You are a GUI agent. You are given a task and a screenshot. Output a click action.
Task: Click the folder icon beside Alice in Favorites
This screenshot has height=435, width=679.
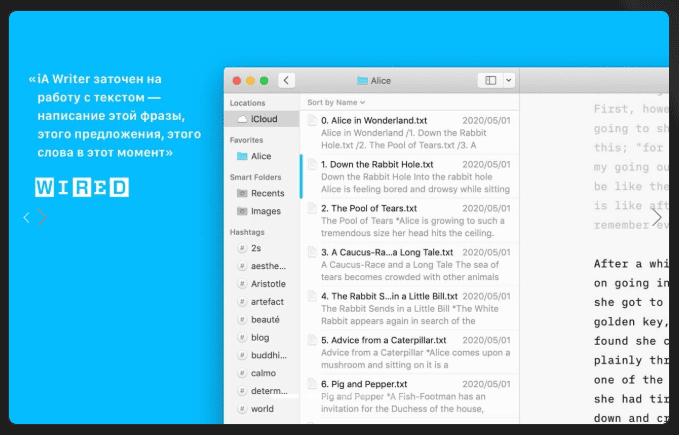pyautogui.click(x=242, y=156)
